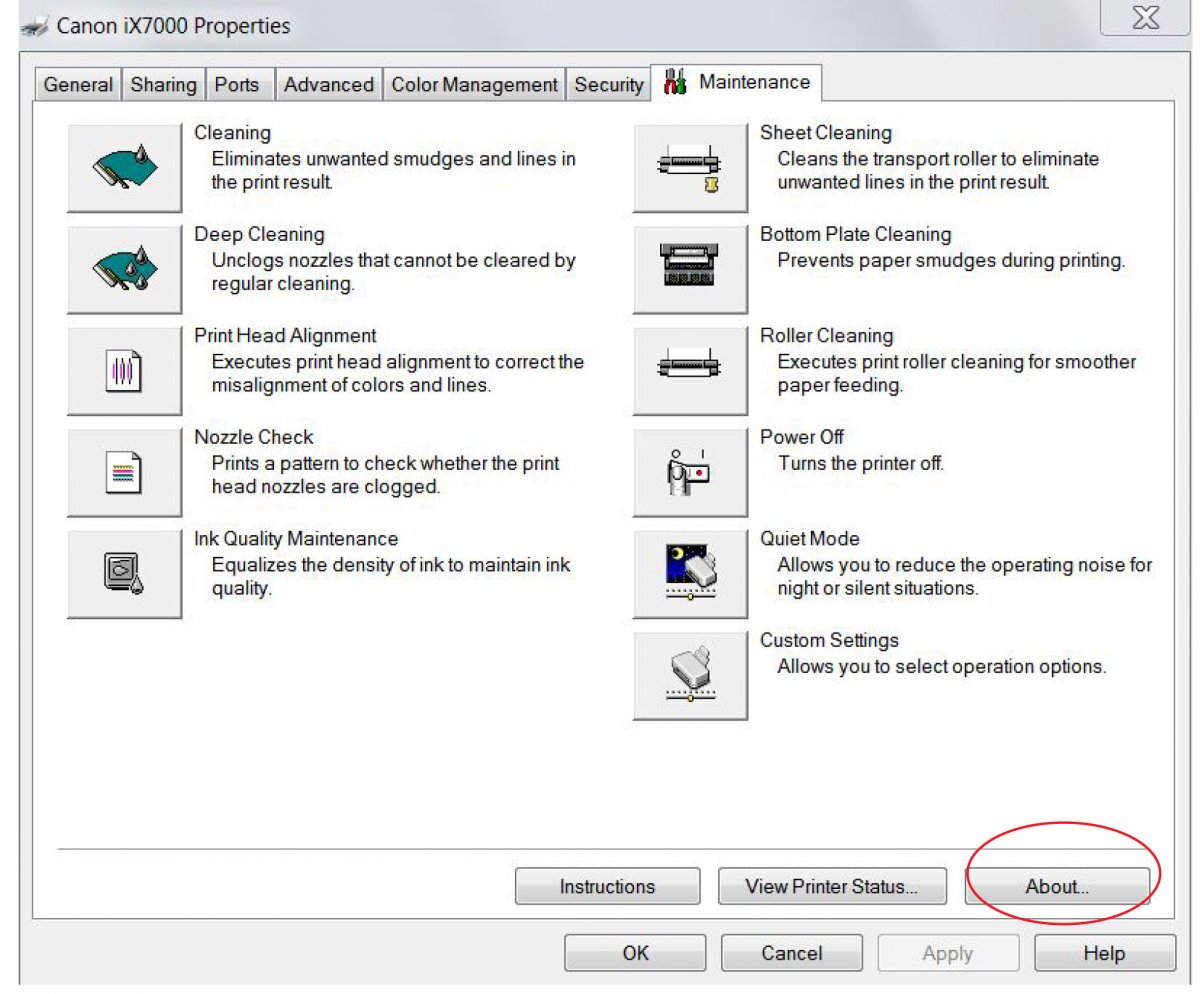Click the printer icon in title bar
This screenshot has width=1200, height=994.
[x=35, y=26]
